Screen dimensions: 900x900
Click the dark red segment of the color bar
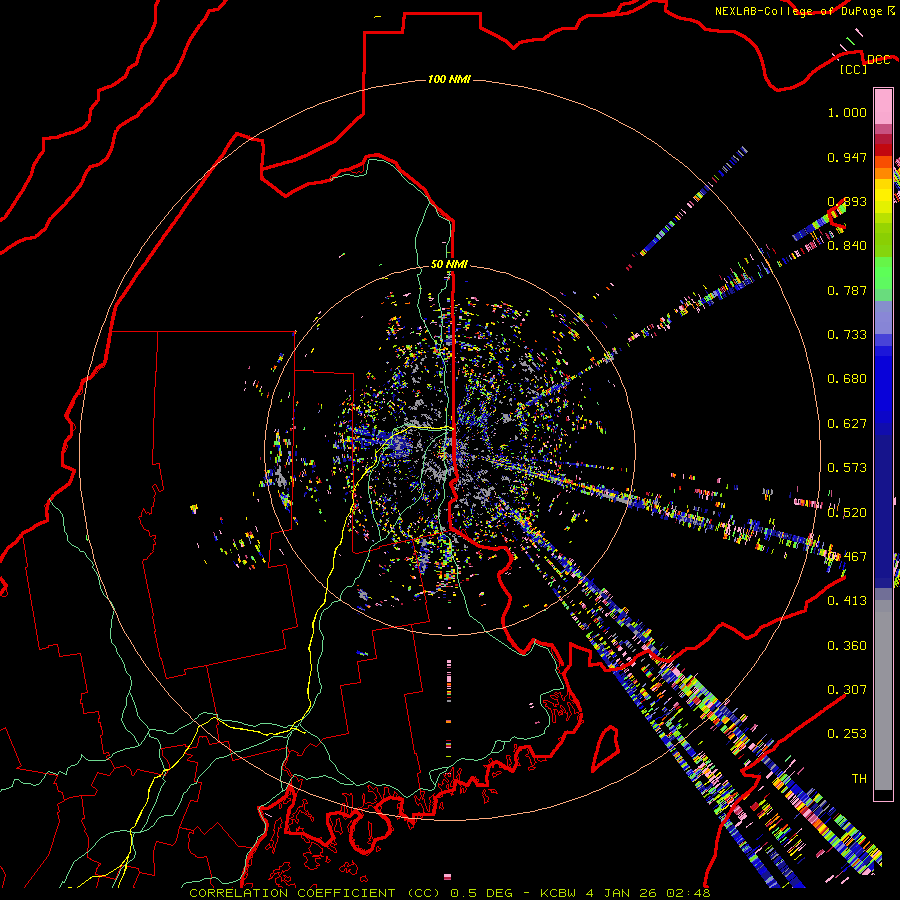pos(883,149)
